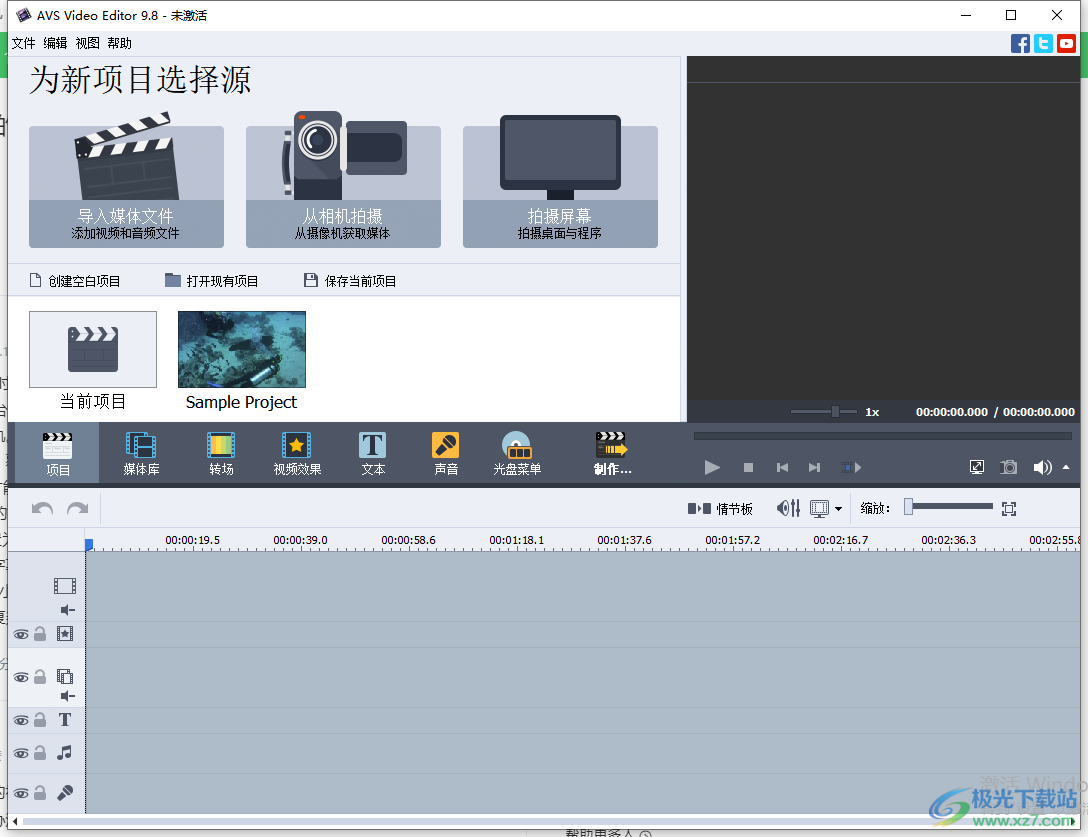Open the 视图 menu

[x=87, y=43]
